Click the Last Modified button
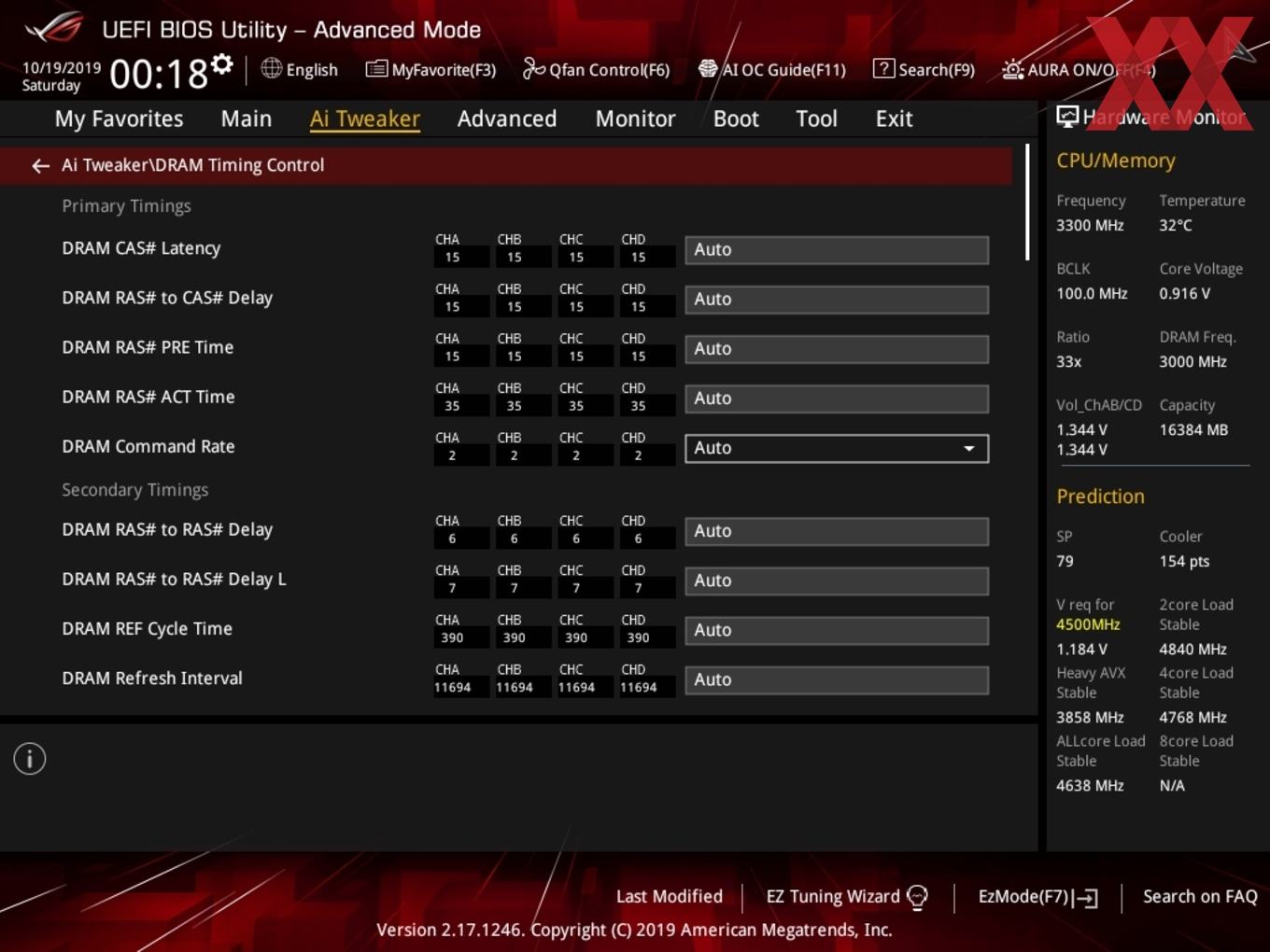 670,896
